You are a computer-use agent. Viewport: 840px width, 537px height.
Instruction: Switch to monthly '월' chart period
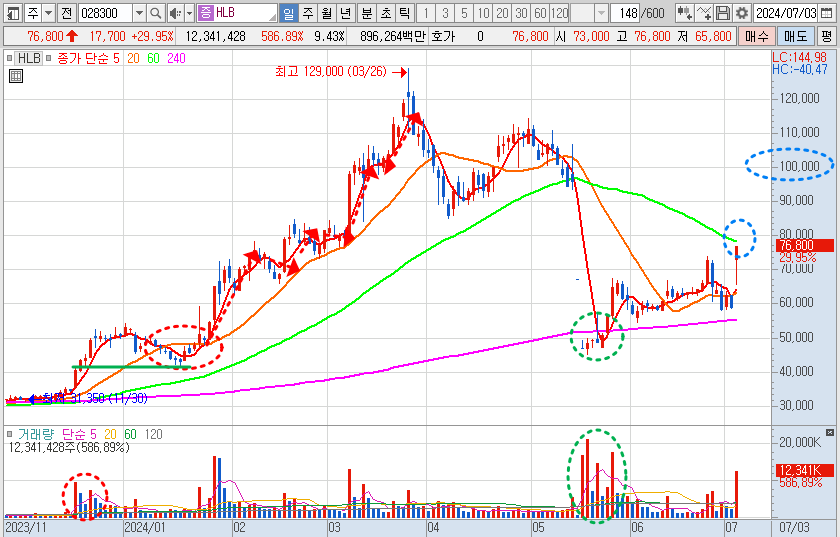point(327,13)
